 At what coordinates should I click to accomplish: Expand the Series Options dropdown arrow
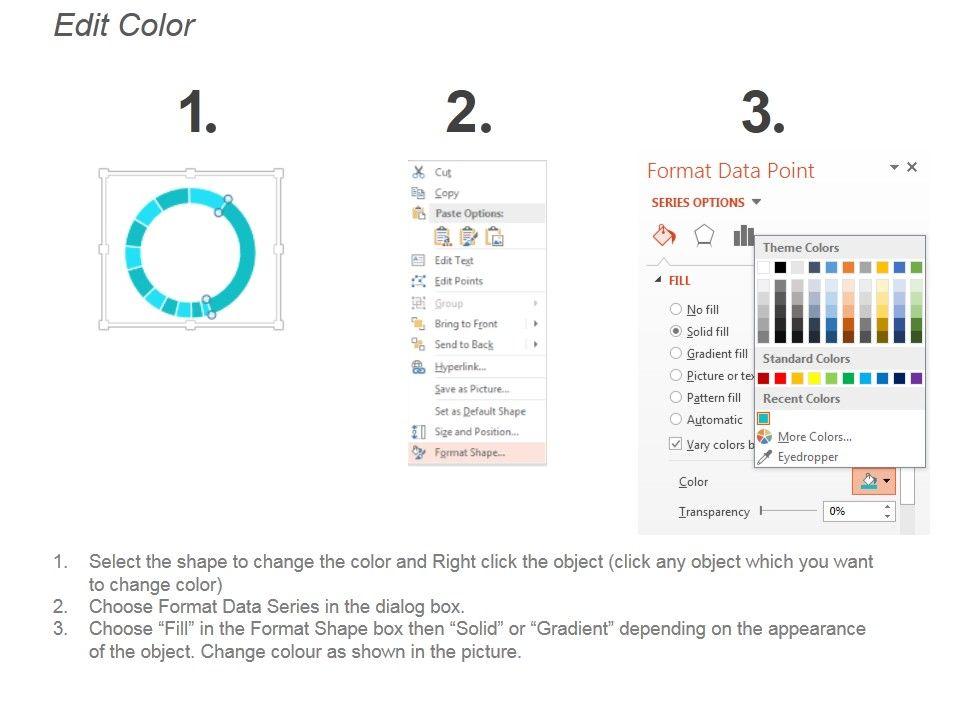pos(757,202)
